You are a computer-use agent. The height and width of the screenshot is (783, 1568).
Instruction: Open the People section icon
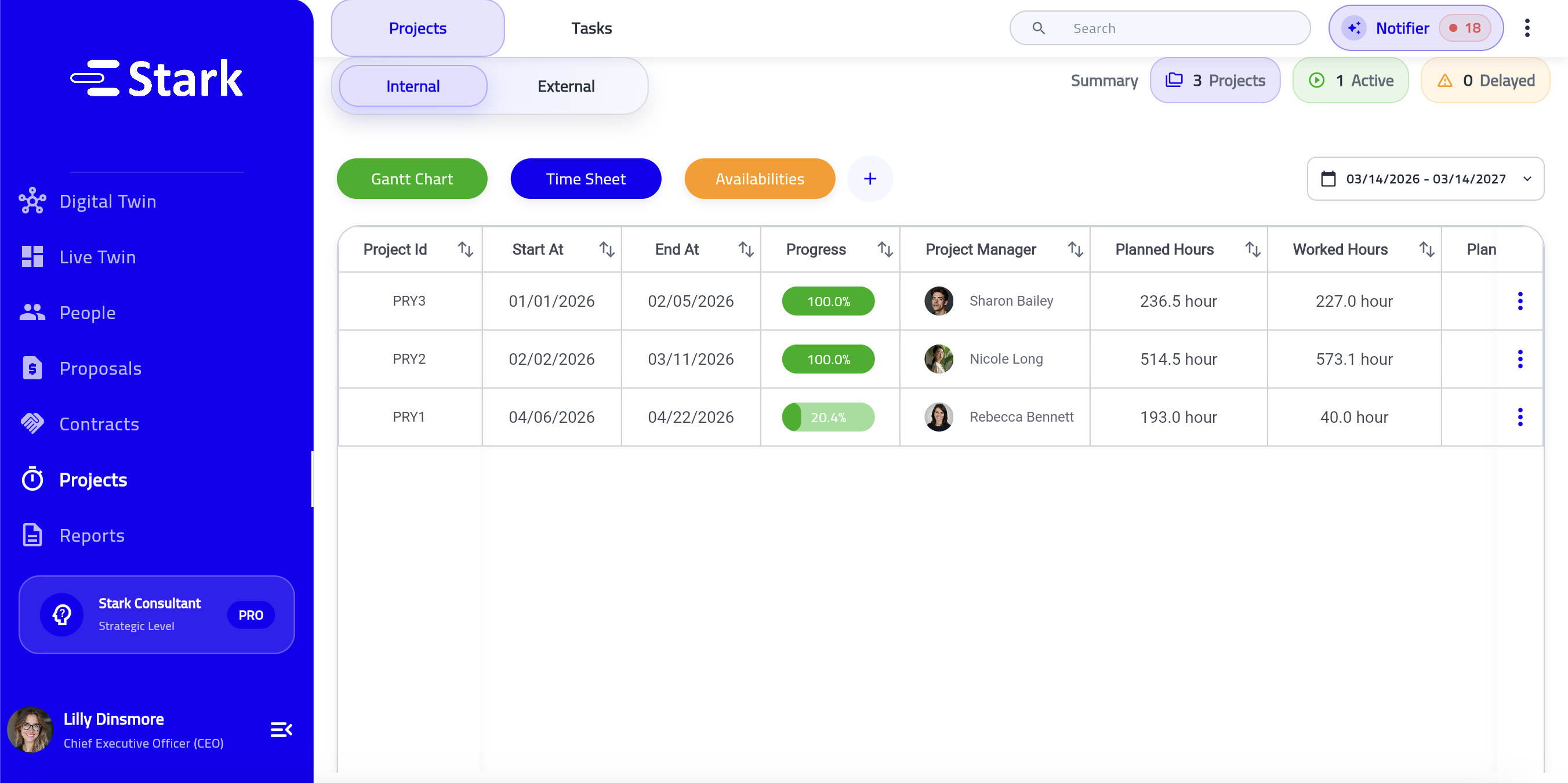32,313
